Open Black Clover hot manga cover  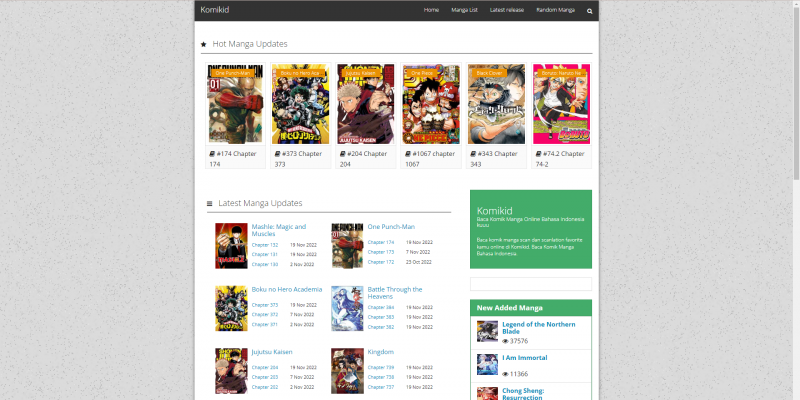tap(496, 104)
